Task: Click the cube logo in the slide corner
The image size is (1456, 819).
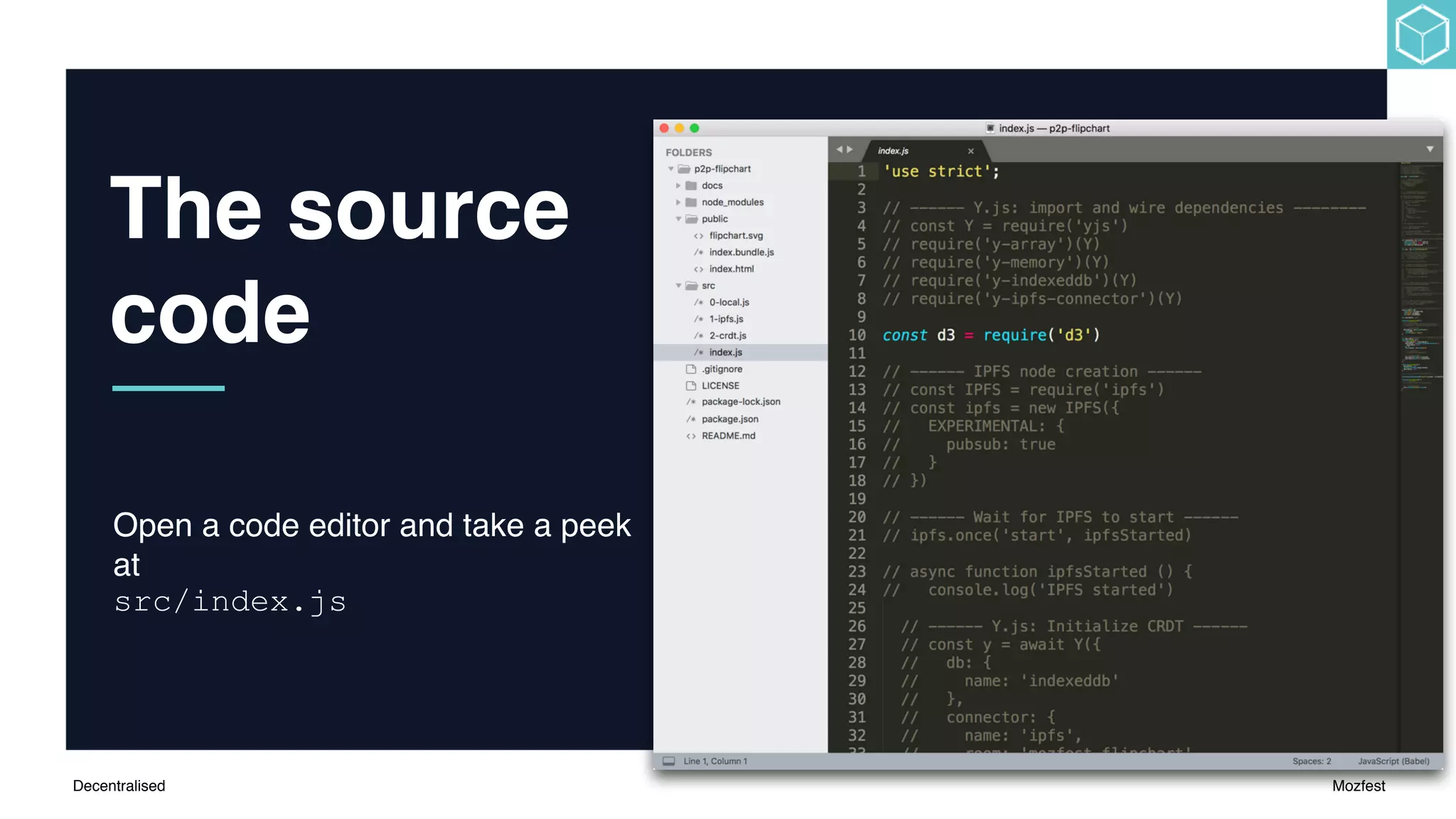Action: 1421,34
